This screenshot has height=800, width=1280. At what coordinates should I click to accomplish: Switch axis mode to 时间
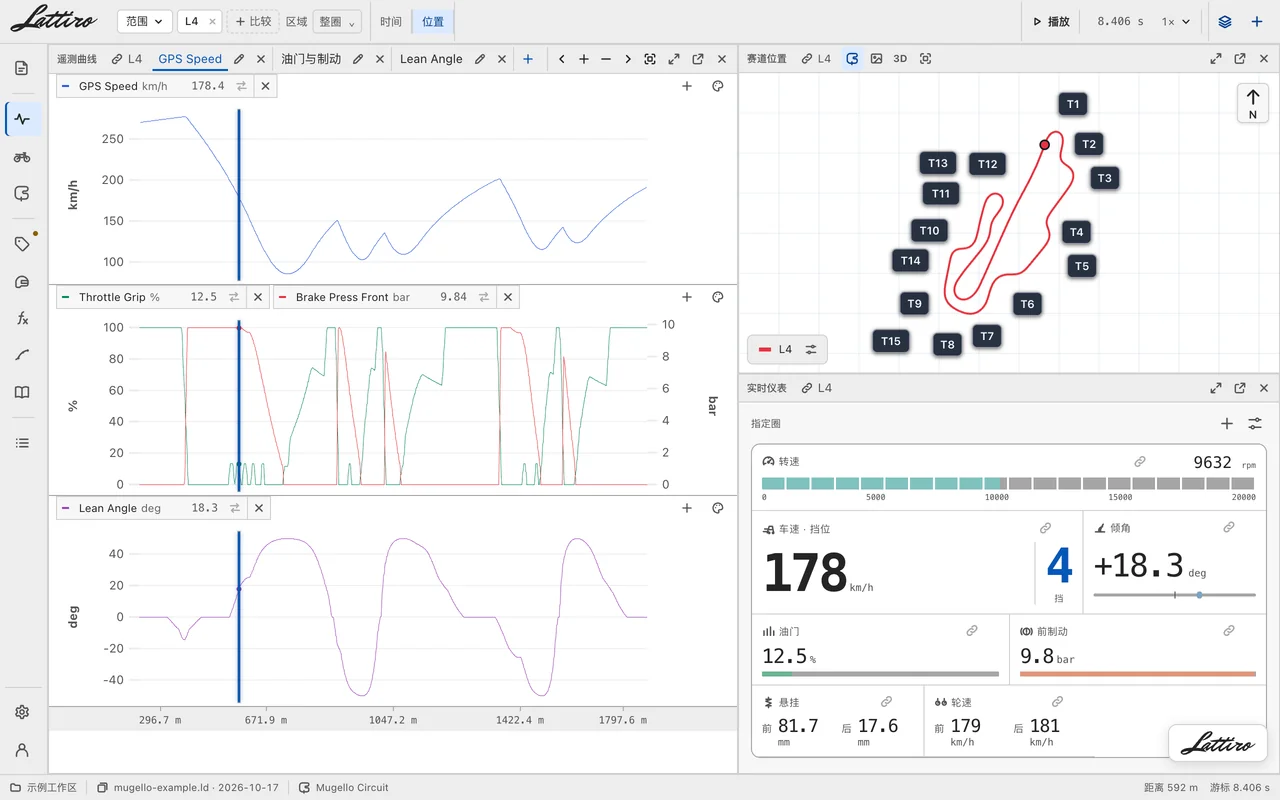(391, 21)
